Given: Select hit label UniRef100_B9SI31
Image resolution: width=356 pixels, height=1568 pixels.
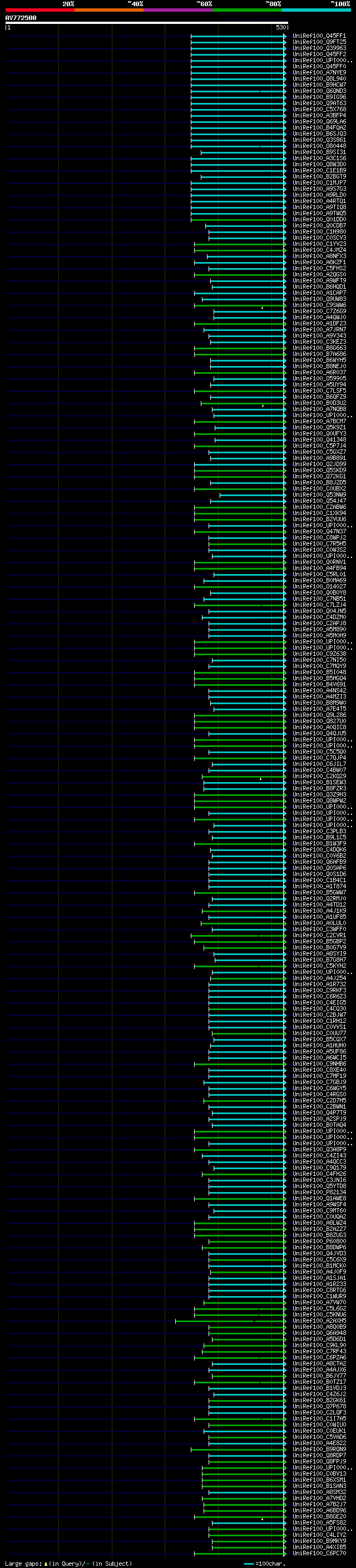Looking at the screenshot, I should click(x=319, y=152).
